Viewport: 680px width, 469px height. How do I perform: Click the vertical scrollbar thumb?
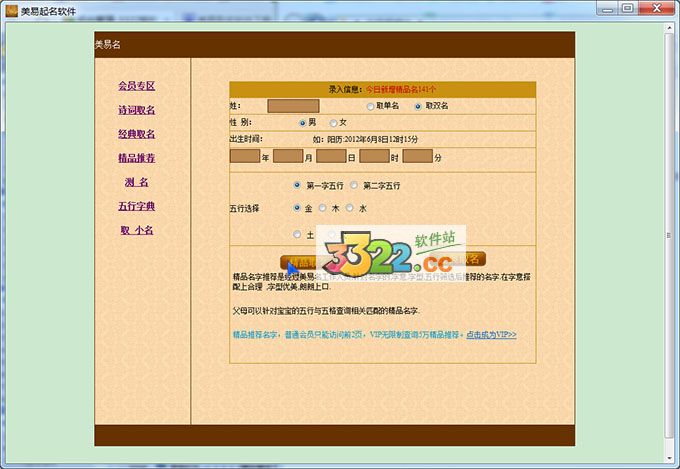pos(669,235)
